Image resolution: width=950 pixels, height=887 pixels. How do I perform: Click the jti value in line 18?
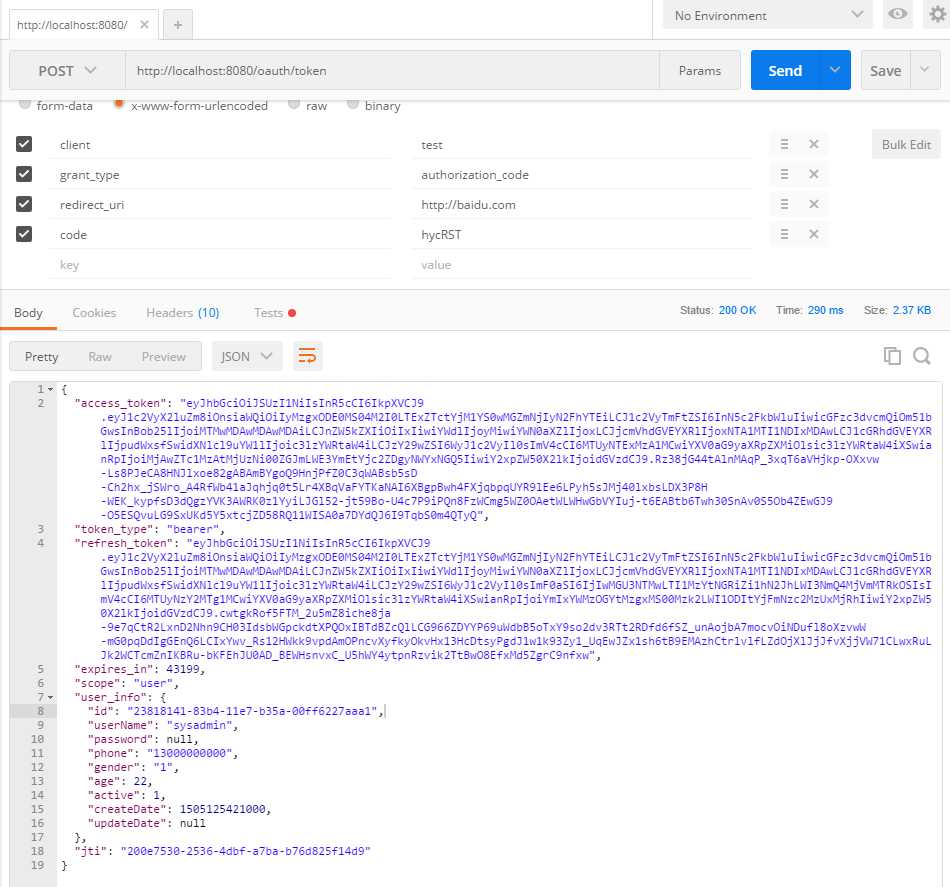tap(245, 851)
